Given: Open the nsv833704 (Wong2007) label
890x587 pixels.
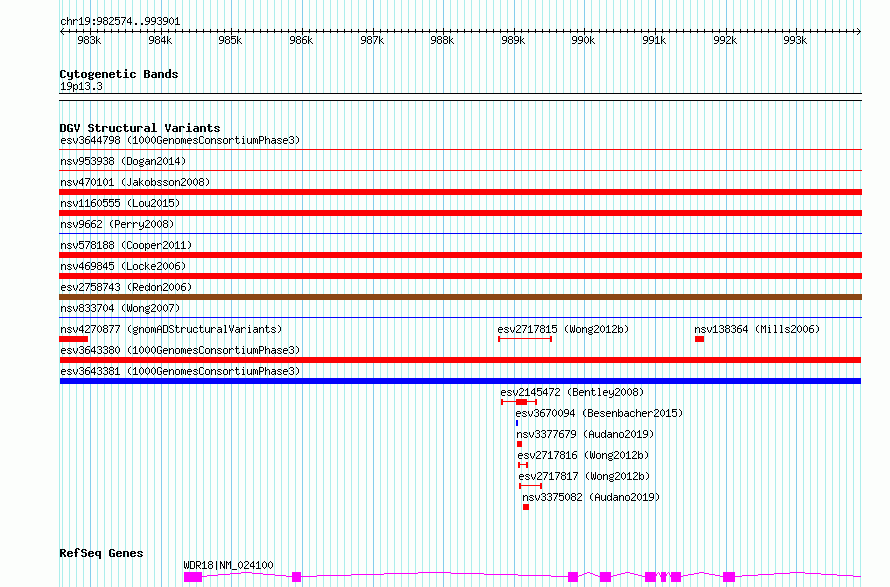Looking at the screenshot, I should pos(120,308).
